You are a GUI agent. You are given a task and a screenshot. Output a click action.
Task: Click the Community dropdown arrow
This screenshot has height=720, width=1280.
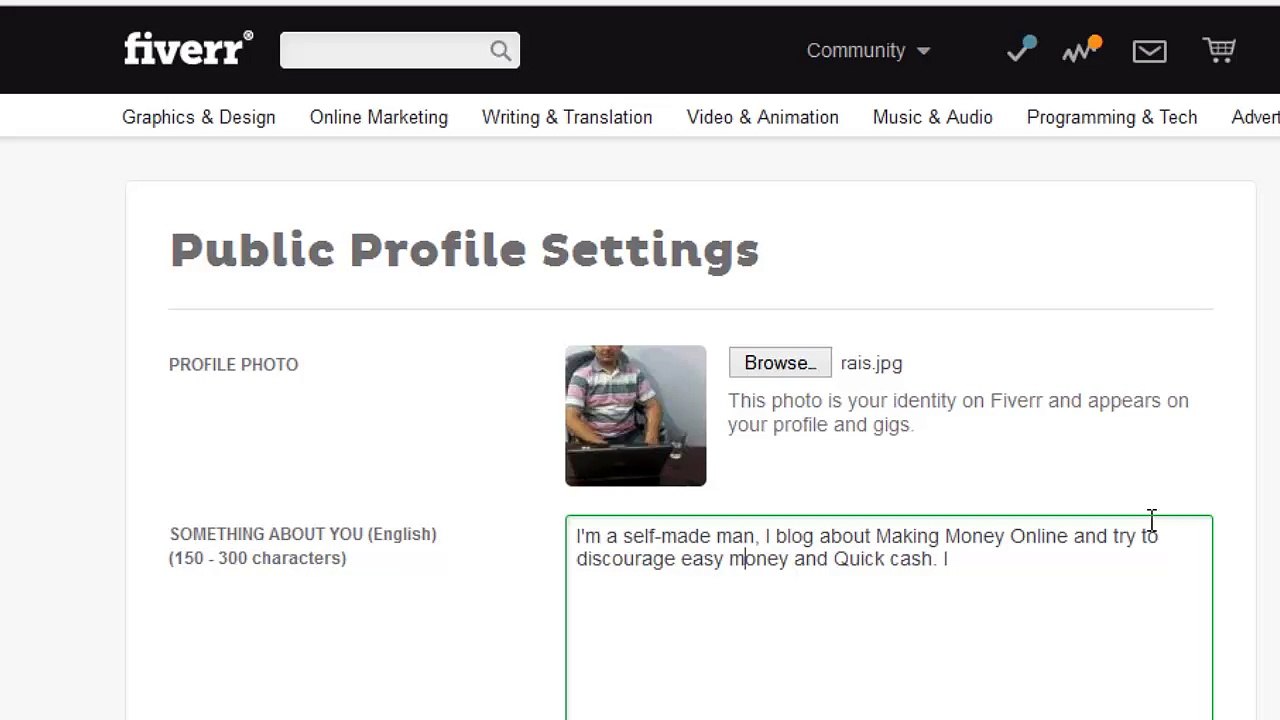coord(923,51)
